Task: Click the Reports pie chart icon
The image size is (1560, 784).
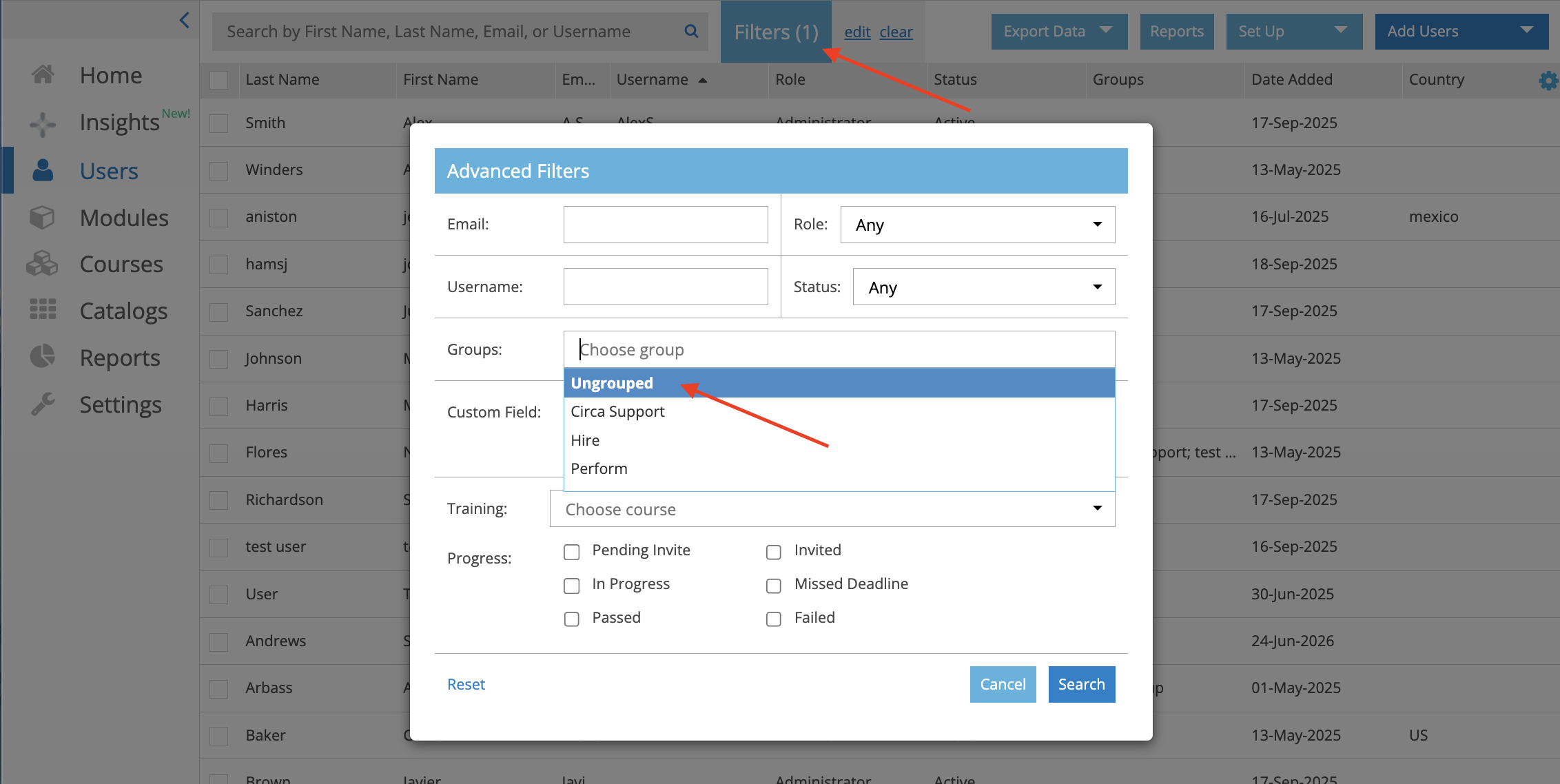Action: pos(43,356)
